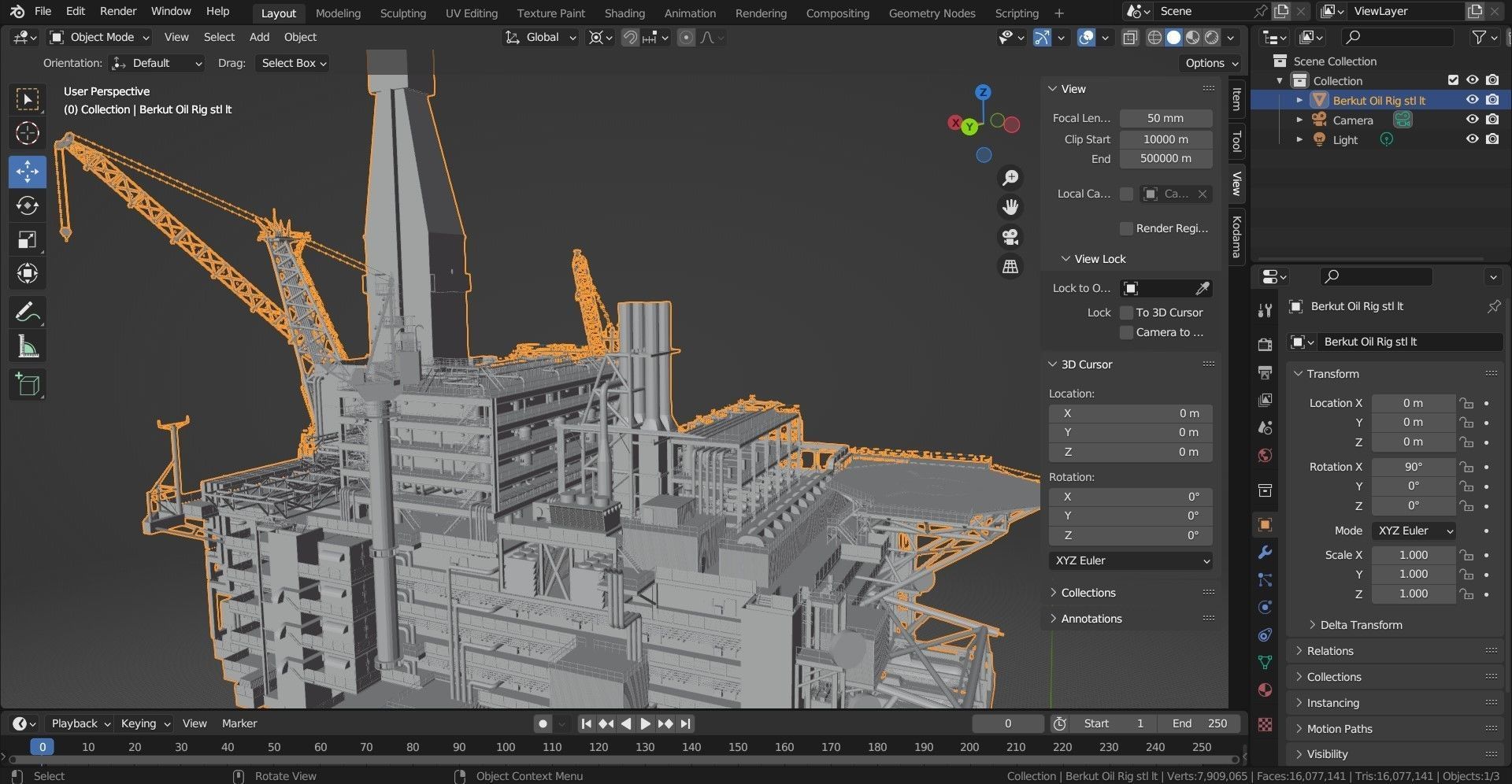Image resolution: width=1512 pixels, height=784 pixels.
Task: Click the Scale X 1.000 field
Action: tap(1414, 555)
